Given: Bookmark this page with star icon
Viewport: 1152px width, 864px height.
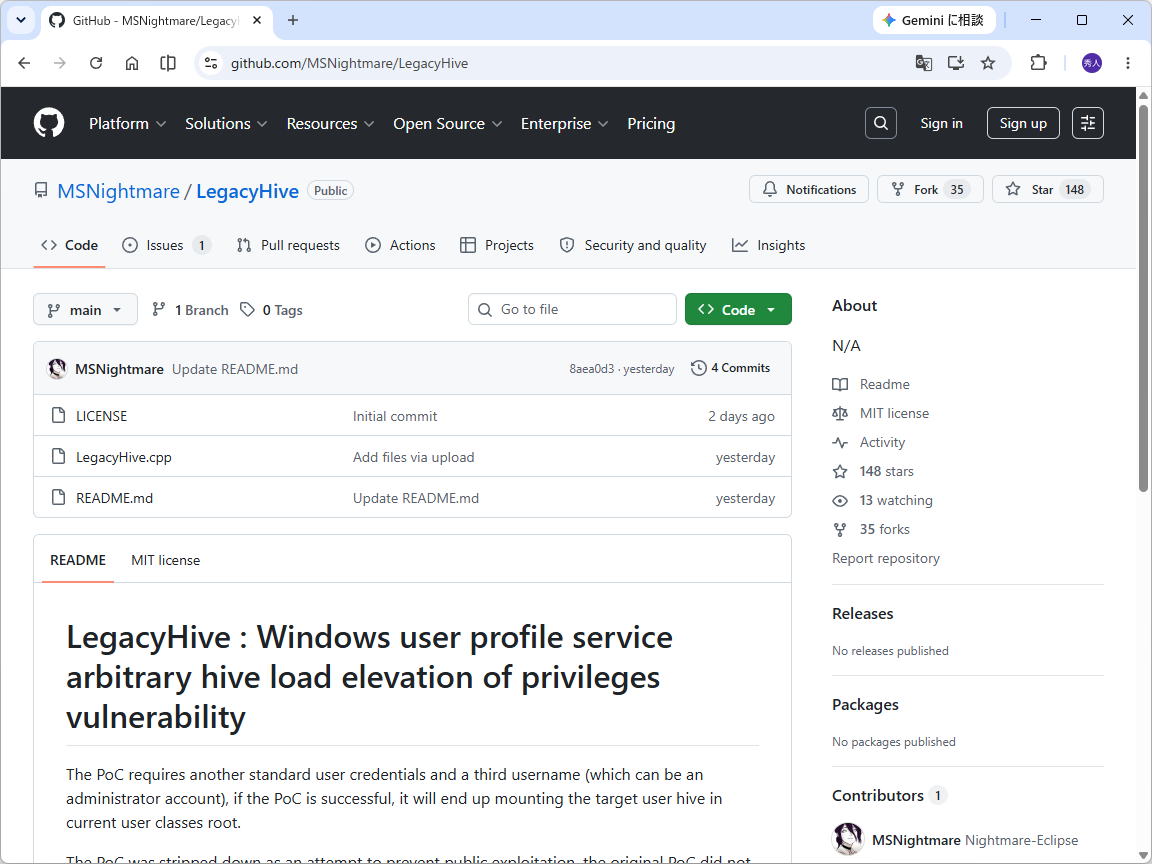Looking at the screenshot, I should point(988,63).
